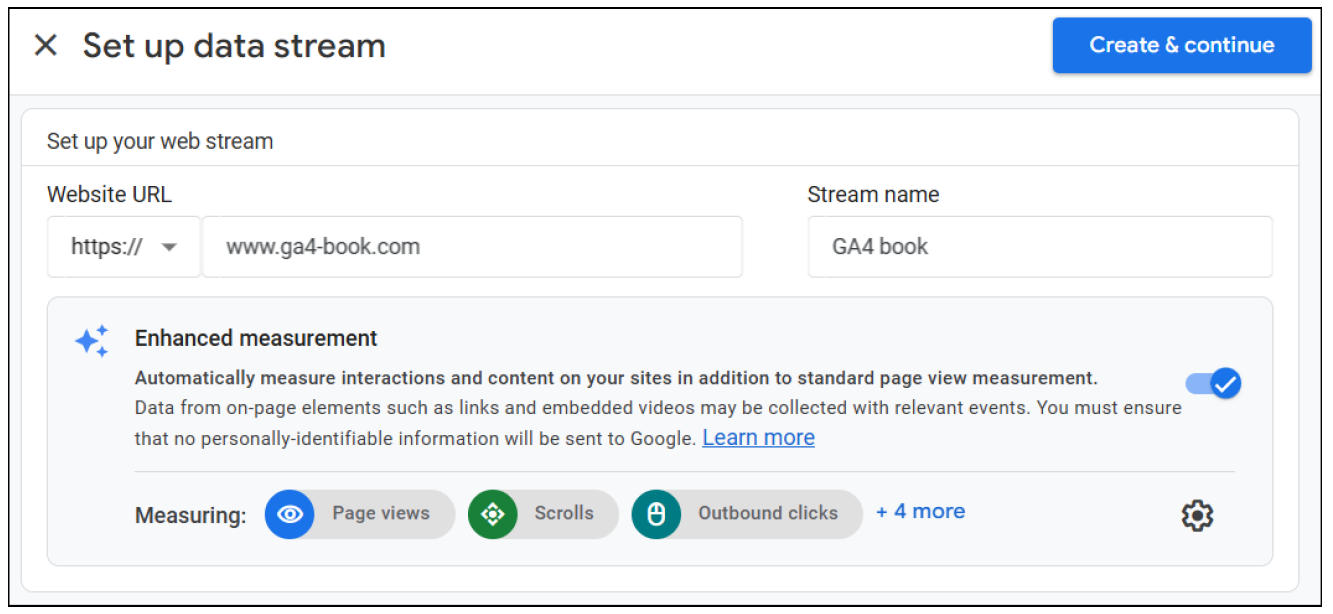
Task: Click the Scrolls measurement icon
Action: click(492, 514)
